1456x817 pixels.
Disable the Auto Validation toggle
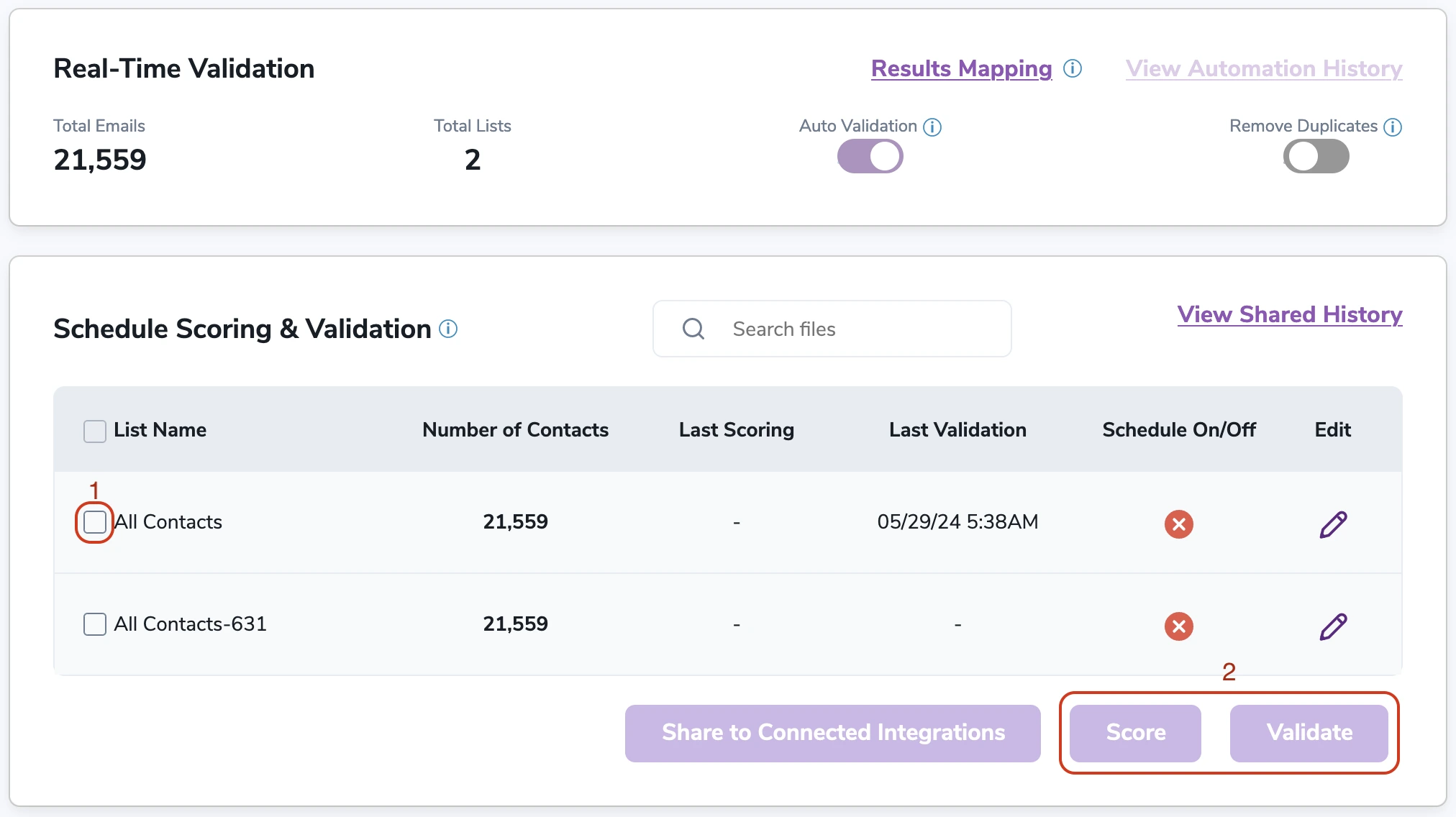870,156
